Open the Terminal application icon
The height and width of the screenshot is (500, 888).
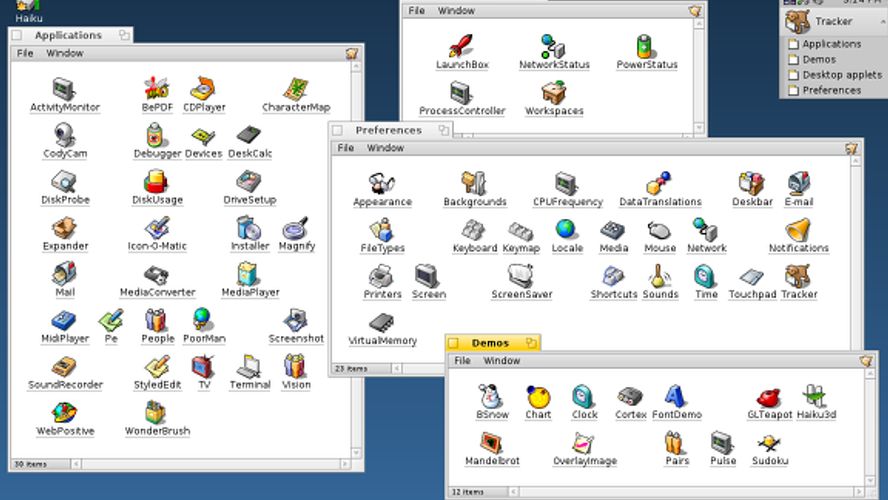click(x=249, y=367)
